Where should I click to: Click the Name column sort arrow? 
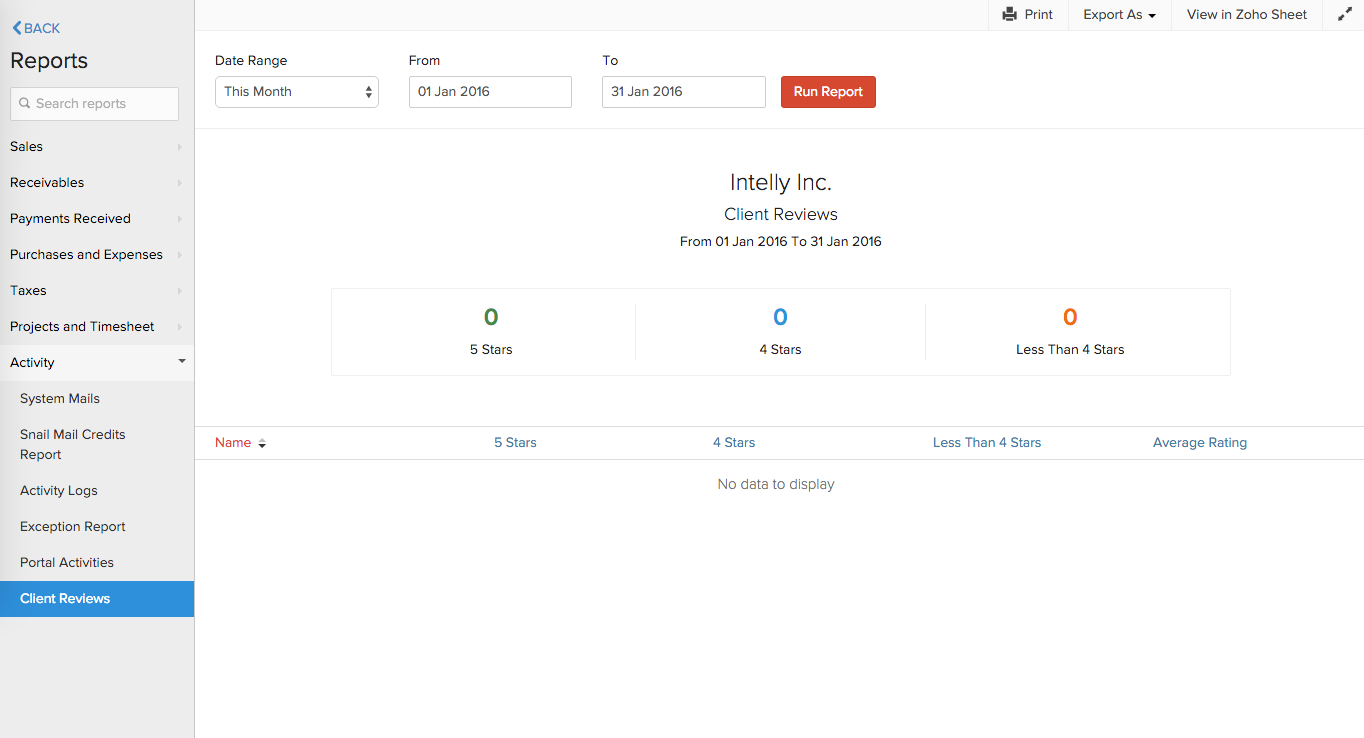262,443
